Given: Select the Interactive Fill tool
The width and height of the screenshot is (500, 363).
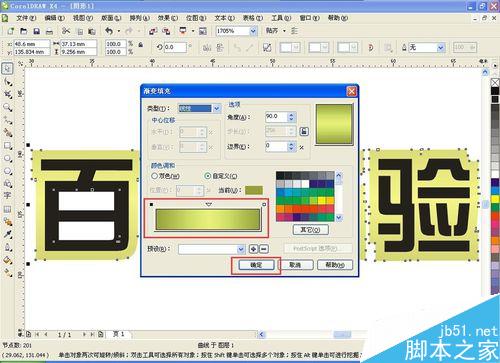Looking at the screenshot, I should (x=7, y=273).
